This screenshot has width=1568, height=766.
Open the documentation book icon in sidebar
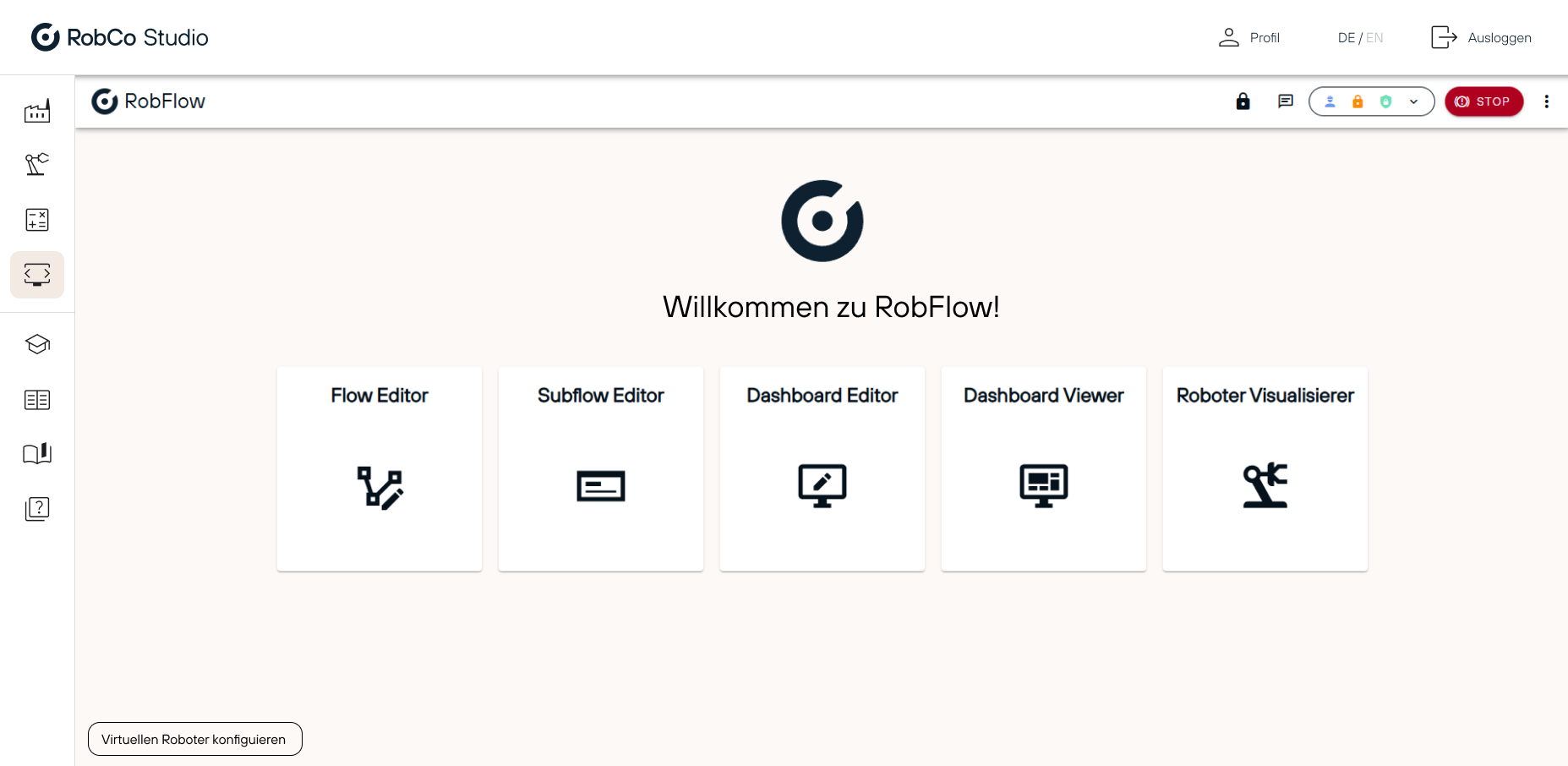pyautogui.click(x=37, y=453)
